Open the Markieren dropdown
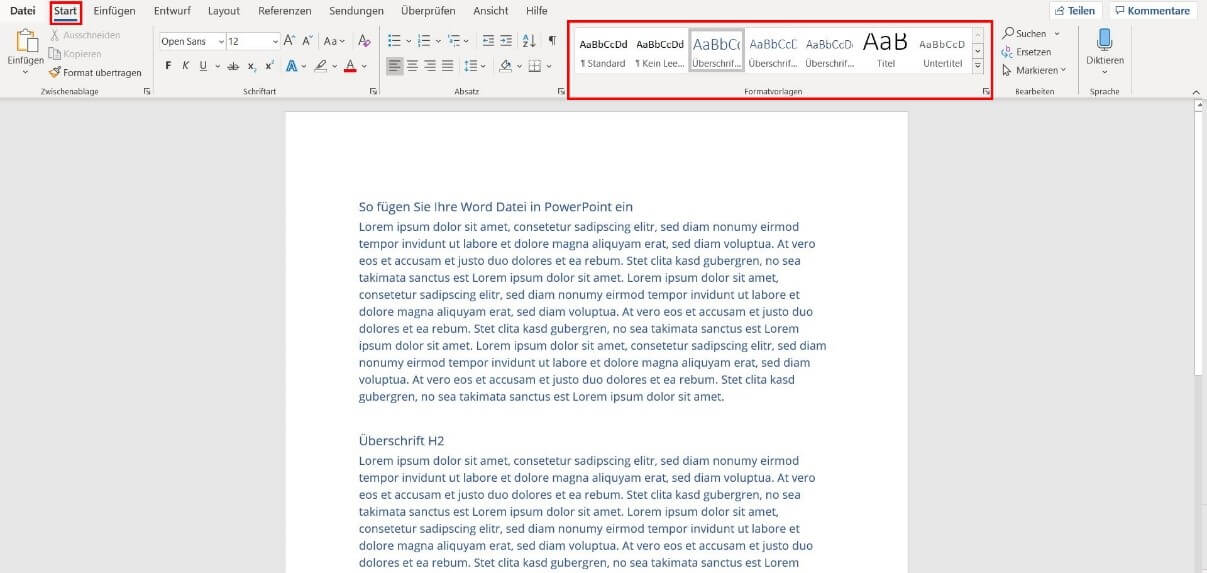The height and width of the screenshot is (573, 1207). 1035,70
